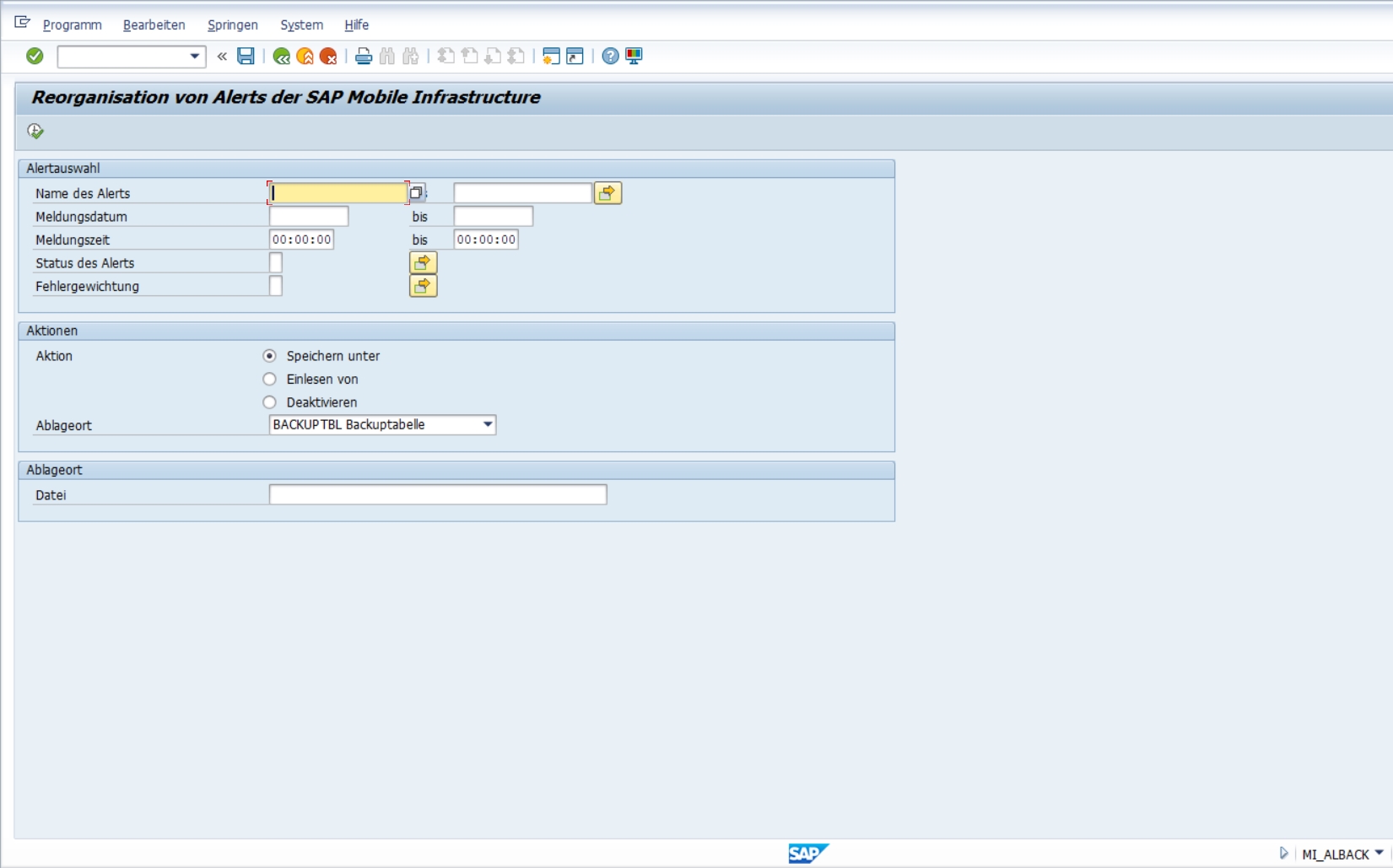Click the First Page icon

[446, 57]
